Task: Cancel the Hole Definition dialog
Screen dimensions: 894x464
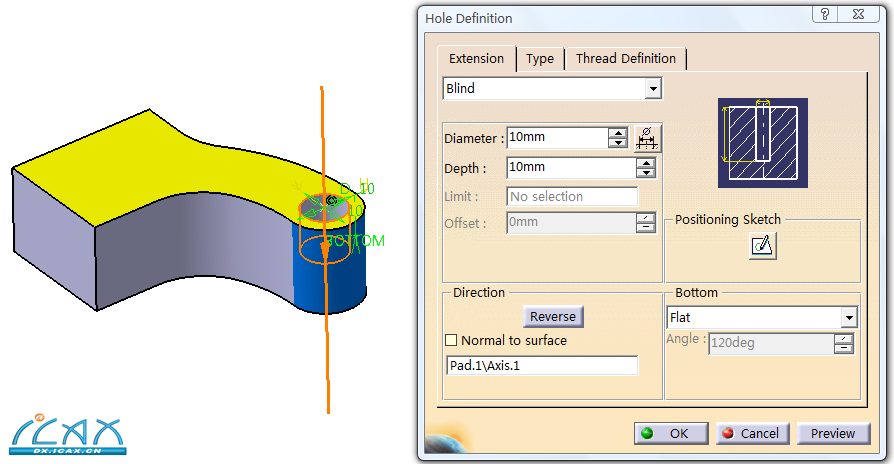Action: click(x=753, y=434)
